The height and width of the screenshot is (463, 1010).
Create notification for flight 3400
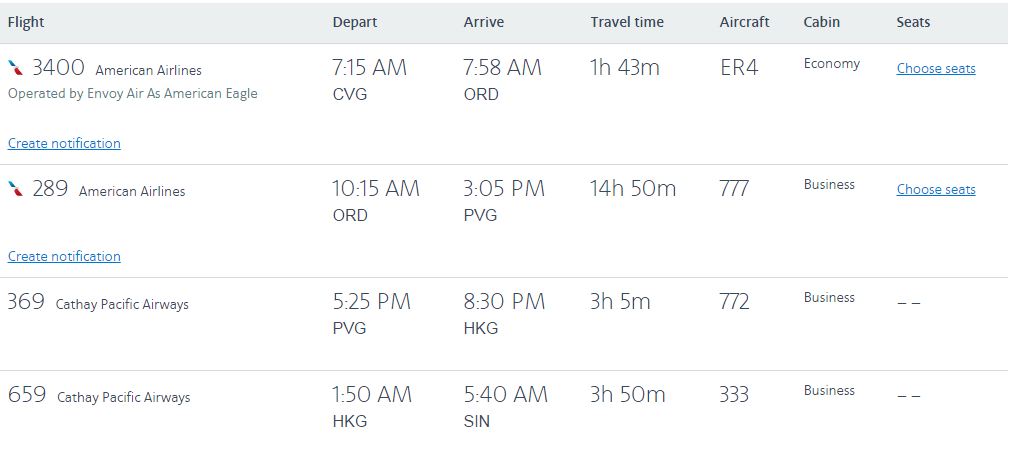pos(64,144)
